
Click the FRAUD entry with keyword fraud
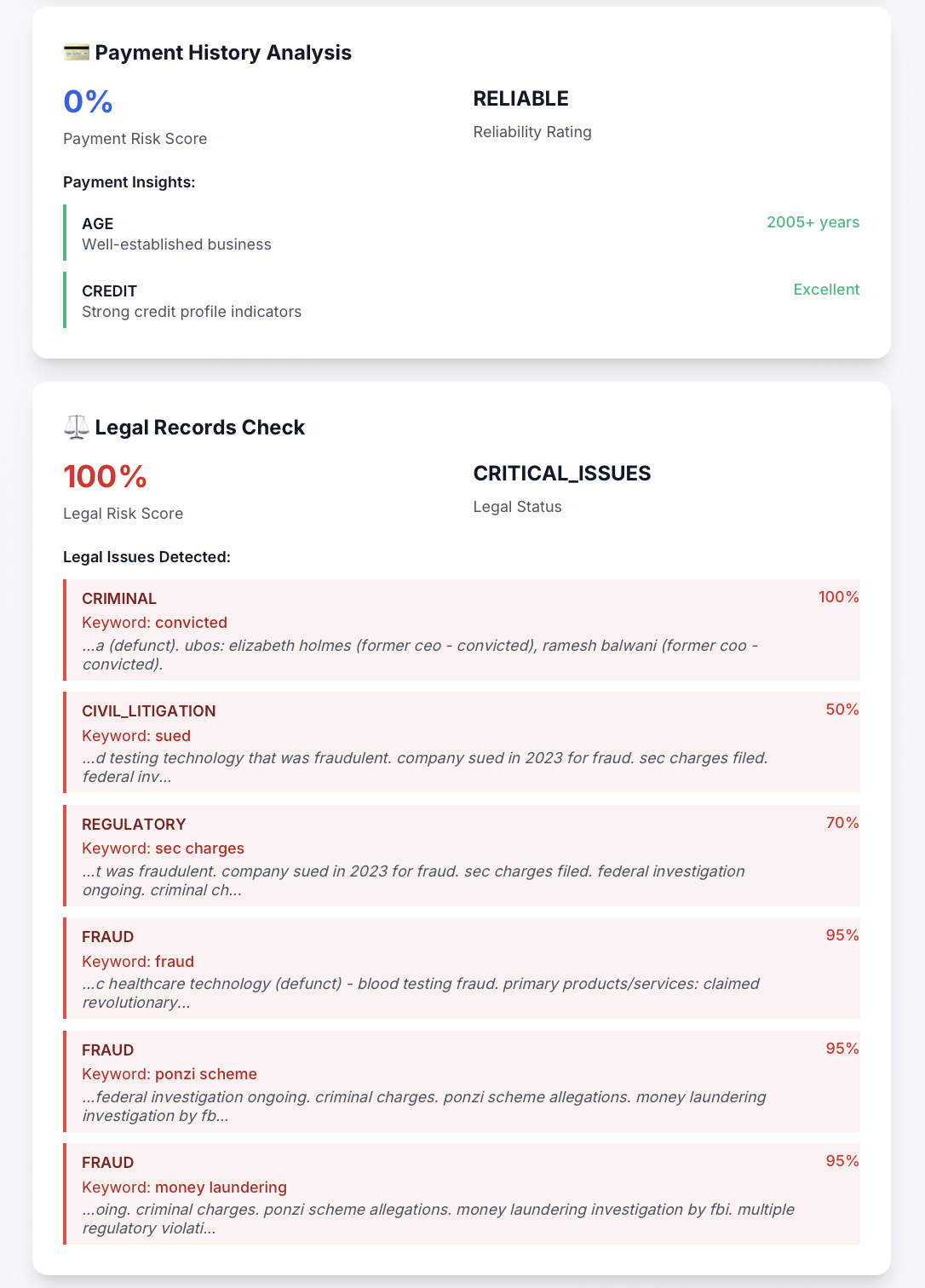[x=462, y=968]
